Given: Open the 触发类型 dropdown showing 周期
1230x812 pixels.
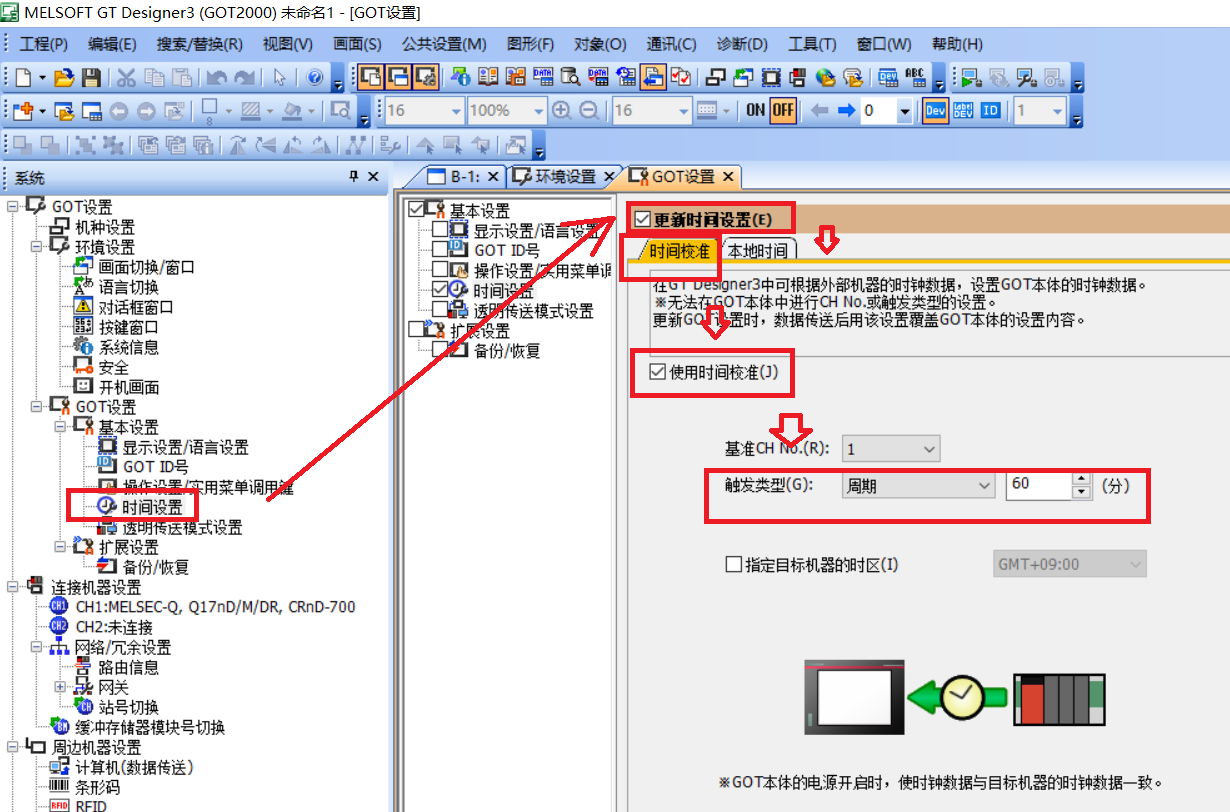Looking at the screenshot, I should point(918,486).
